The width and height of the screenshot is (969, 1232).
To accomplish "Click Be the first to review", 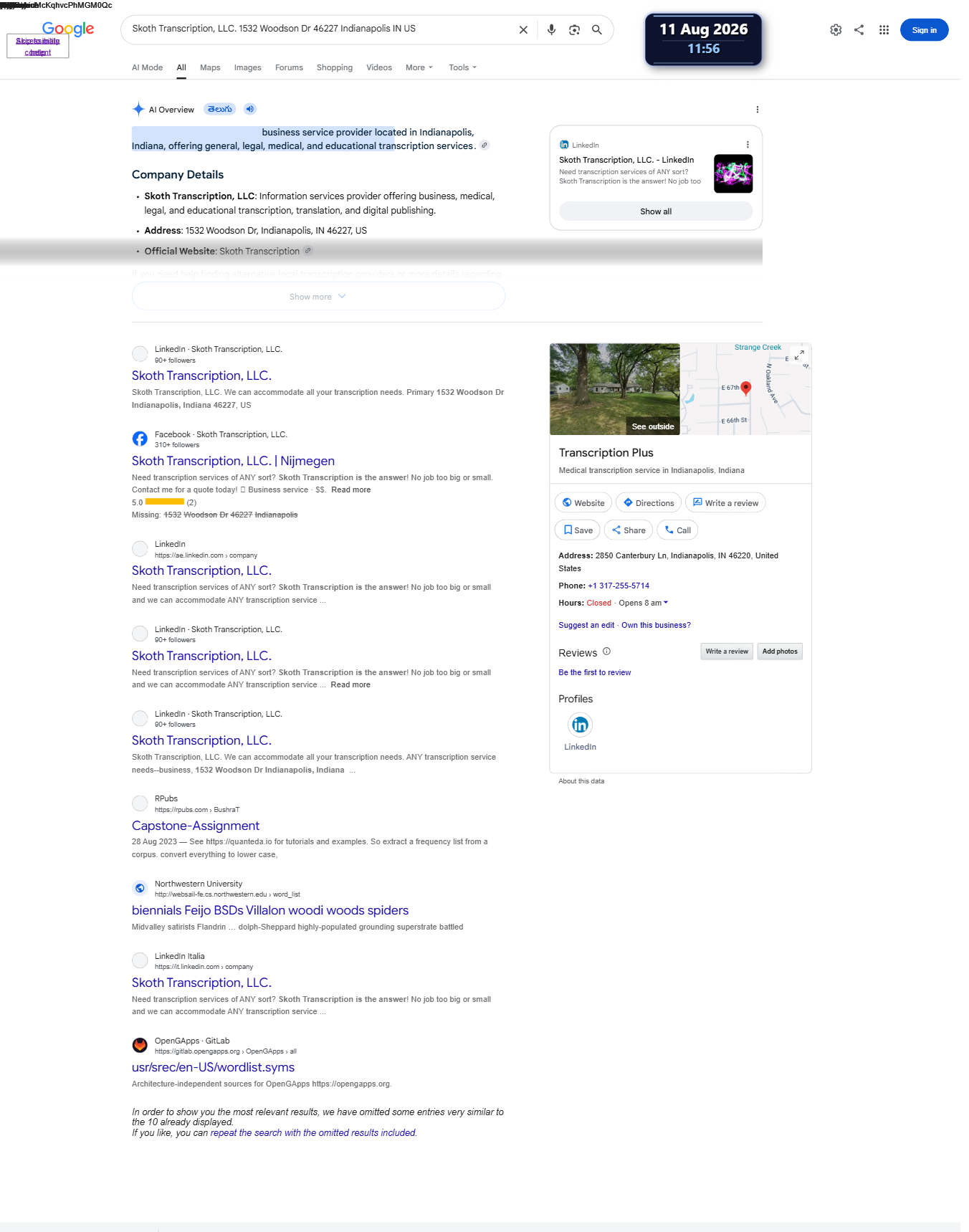I will tap(595, 672).
